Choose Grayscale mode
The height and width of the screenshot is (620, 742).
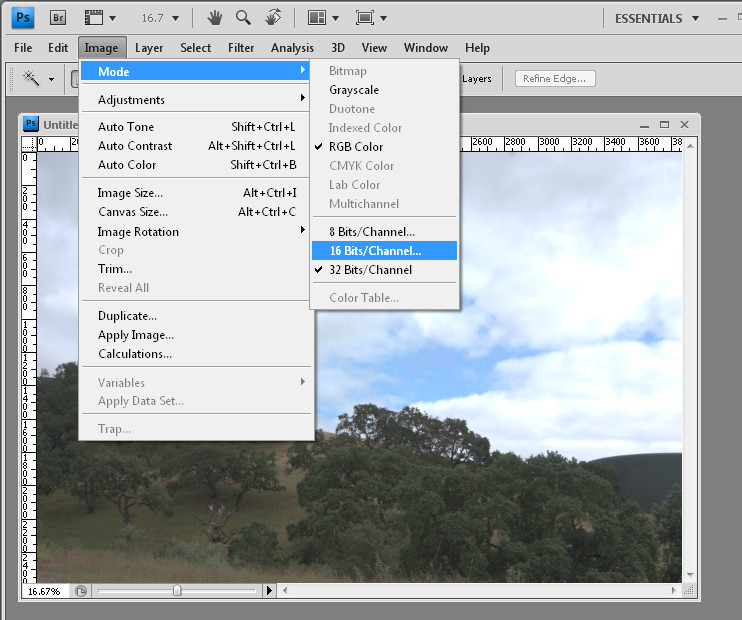(384, 90)
